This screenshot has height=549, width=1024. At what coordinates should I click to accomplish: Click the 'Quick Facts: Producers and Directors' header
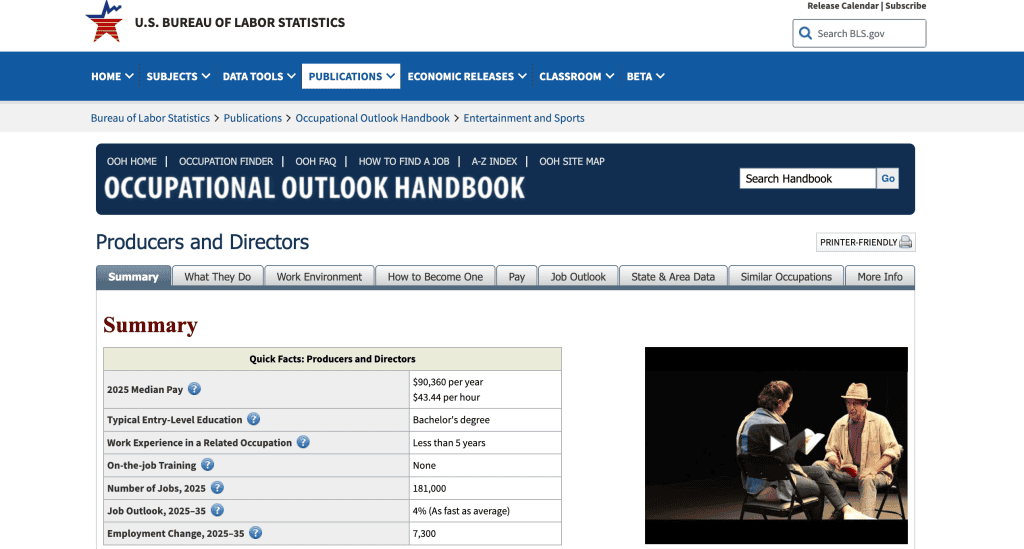(332, 359)
